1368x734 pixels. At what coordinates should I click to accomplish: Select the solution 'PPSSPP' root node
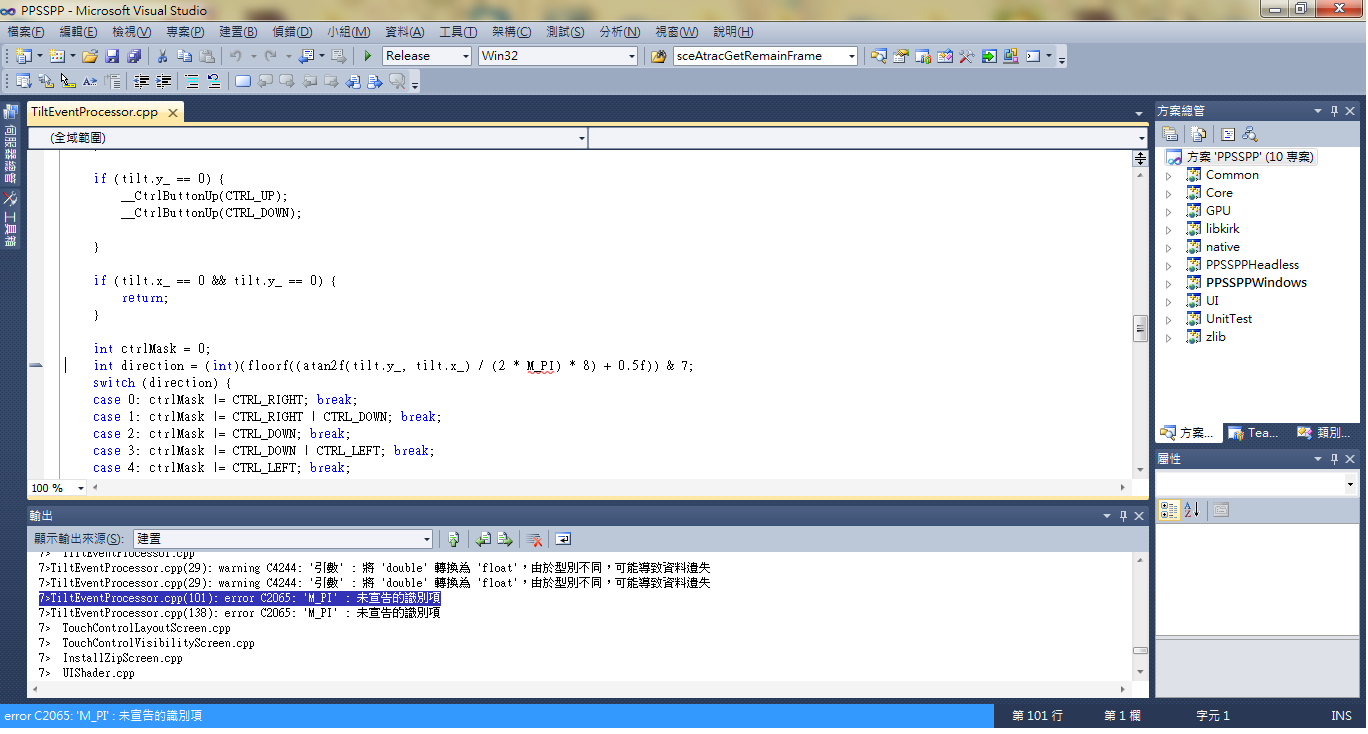pos(1240,157)
